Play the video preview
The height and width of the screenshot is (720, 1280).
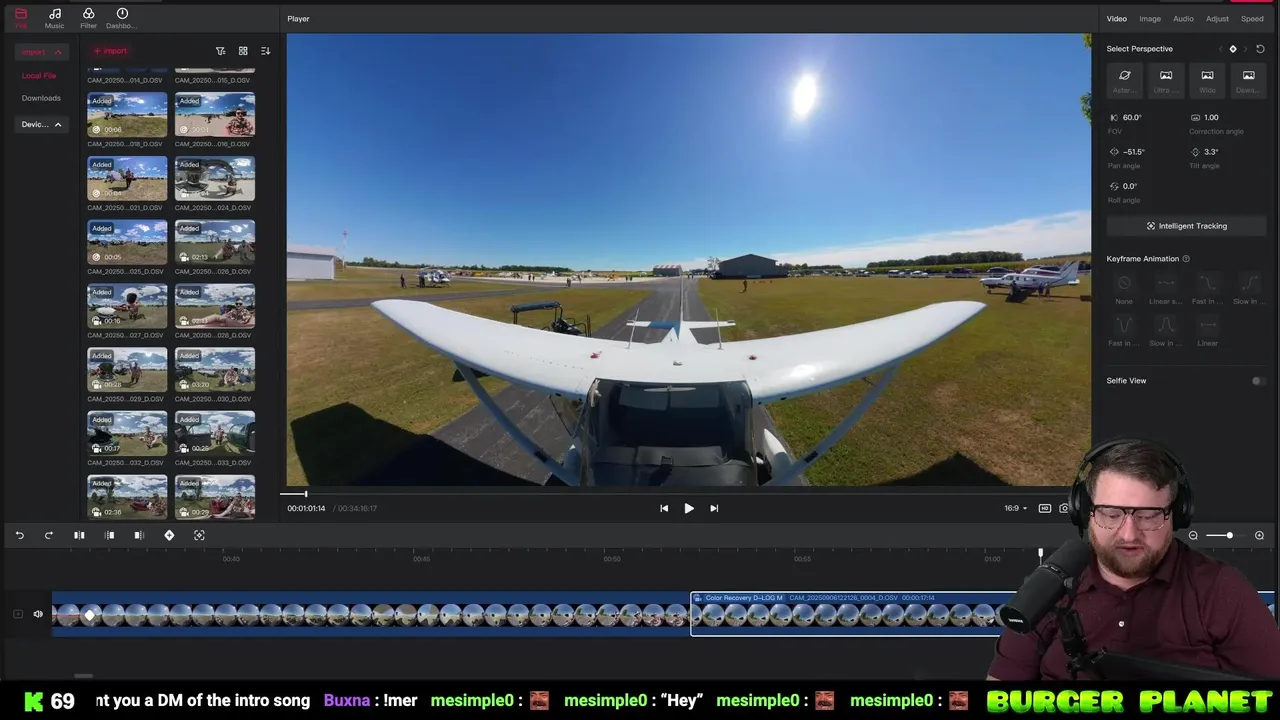point(689,508)
